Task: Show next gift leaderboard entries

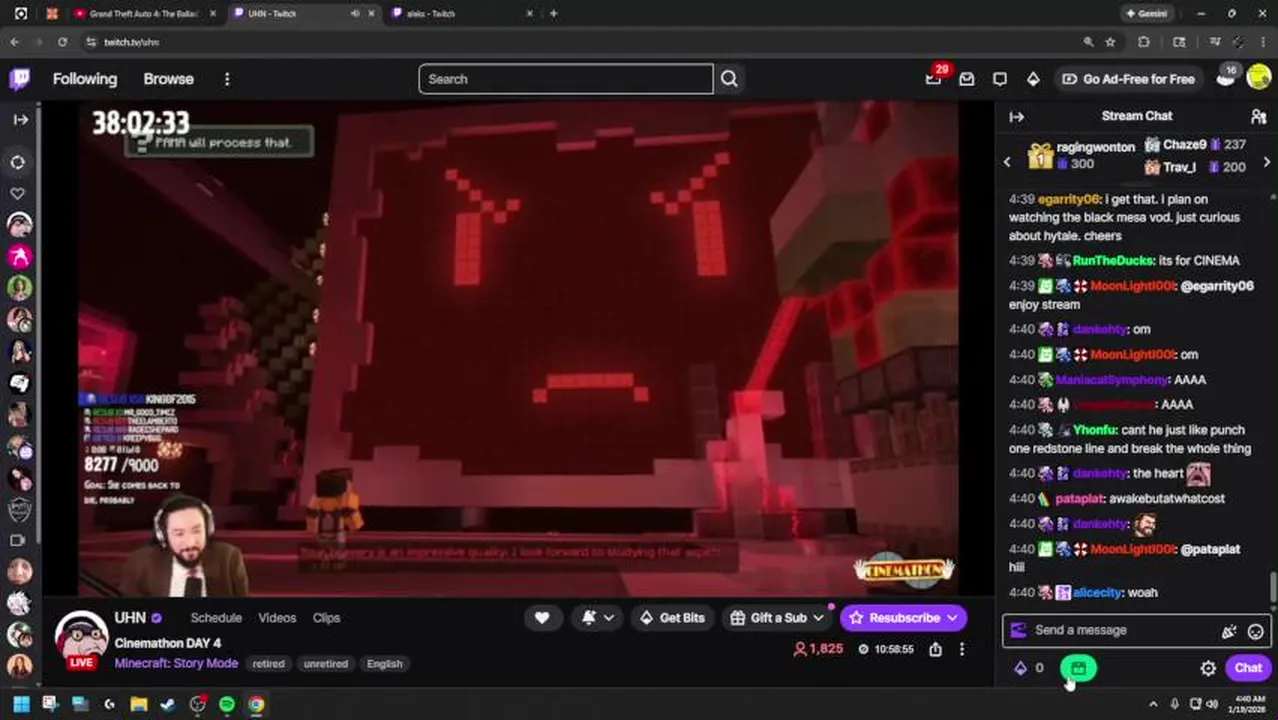Action: pyautogui.click(x=1266, y=161)
